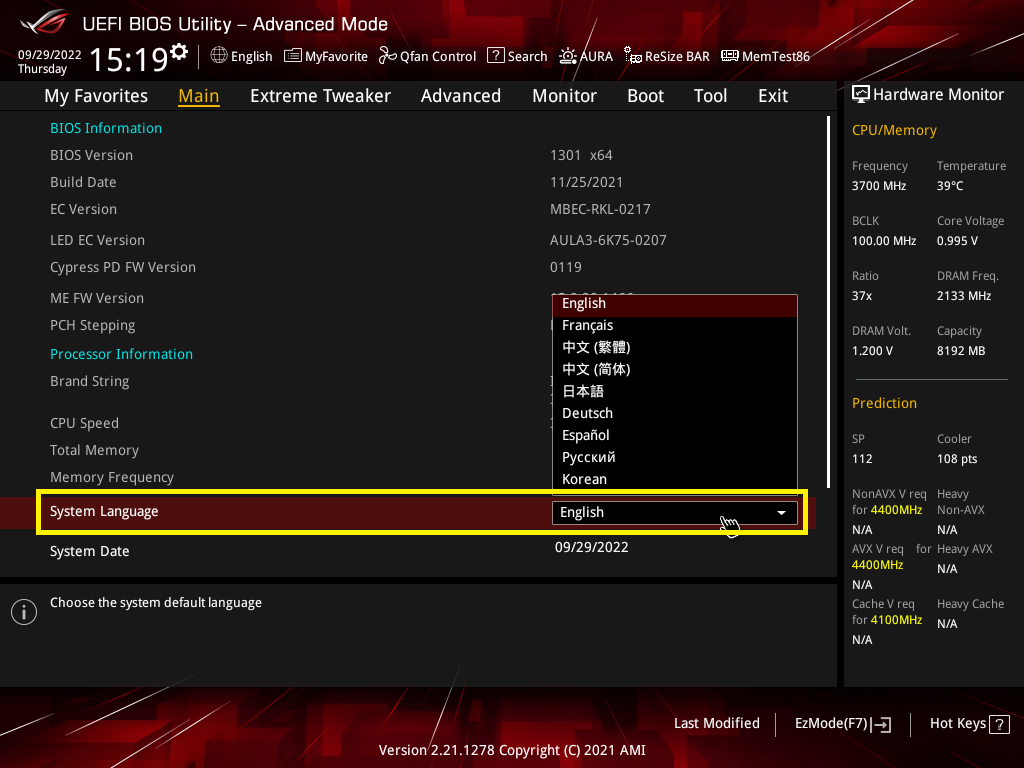Open Qfan Control fan icon
The image size is (1024, 768).
[x=387, y=56]
